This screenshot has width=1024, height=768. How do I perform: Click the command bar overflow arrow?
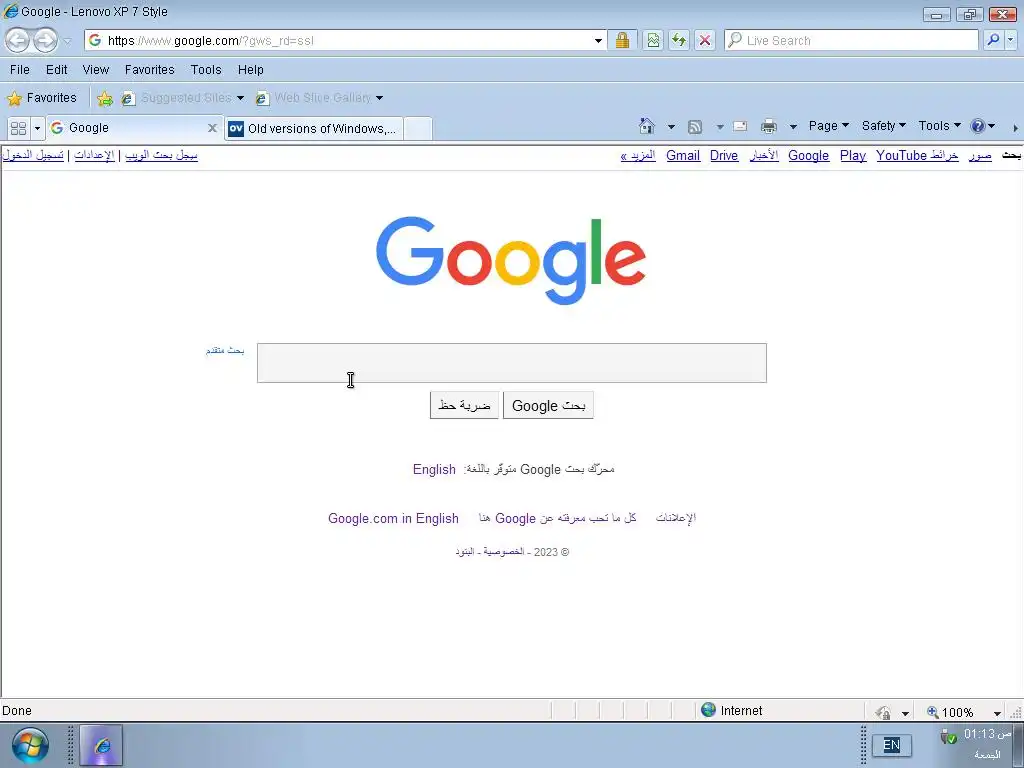(1015, 128)
